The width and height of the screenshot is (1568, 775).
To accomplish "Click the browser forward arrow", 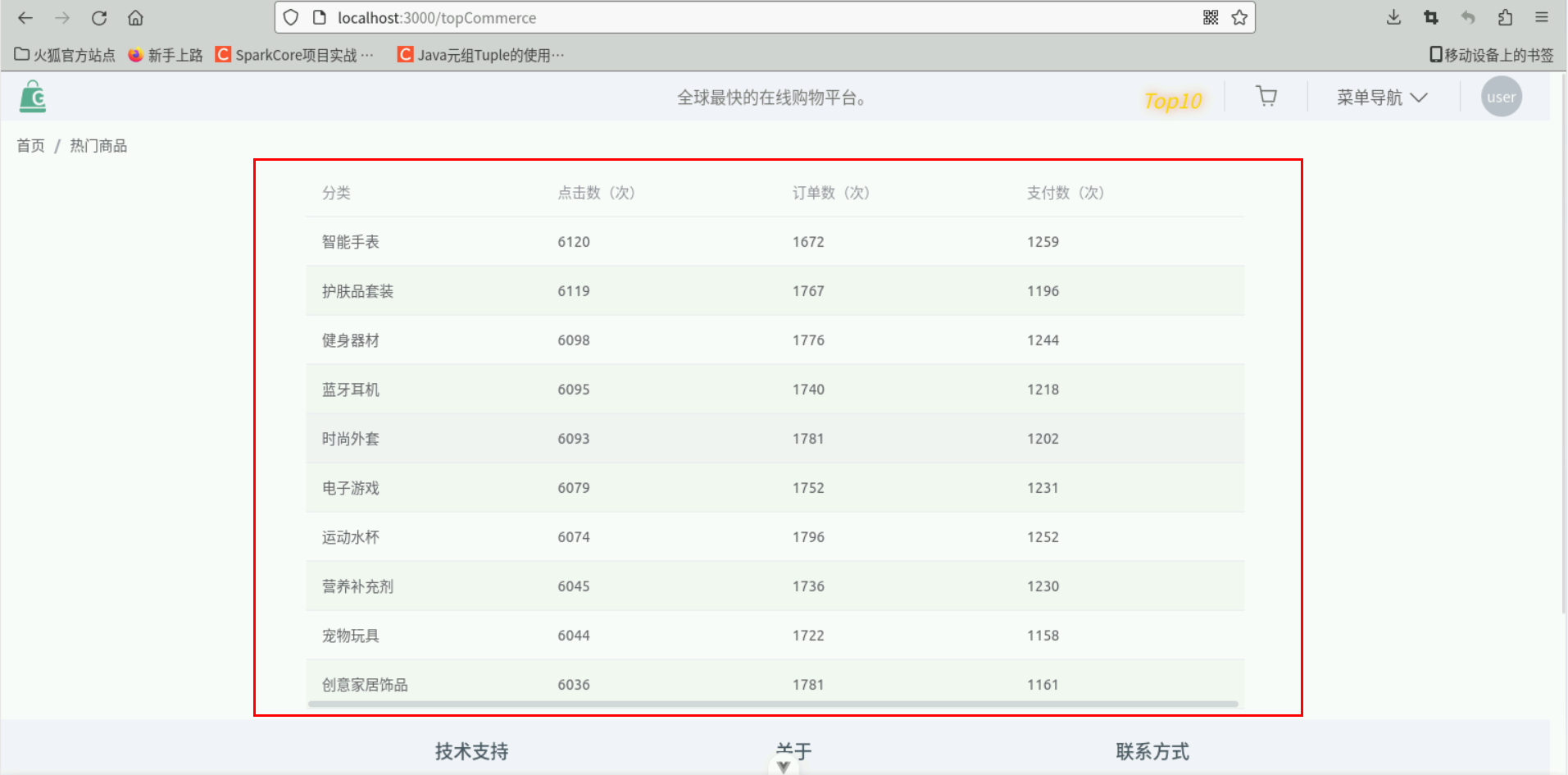I will click(62, 17).
